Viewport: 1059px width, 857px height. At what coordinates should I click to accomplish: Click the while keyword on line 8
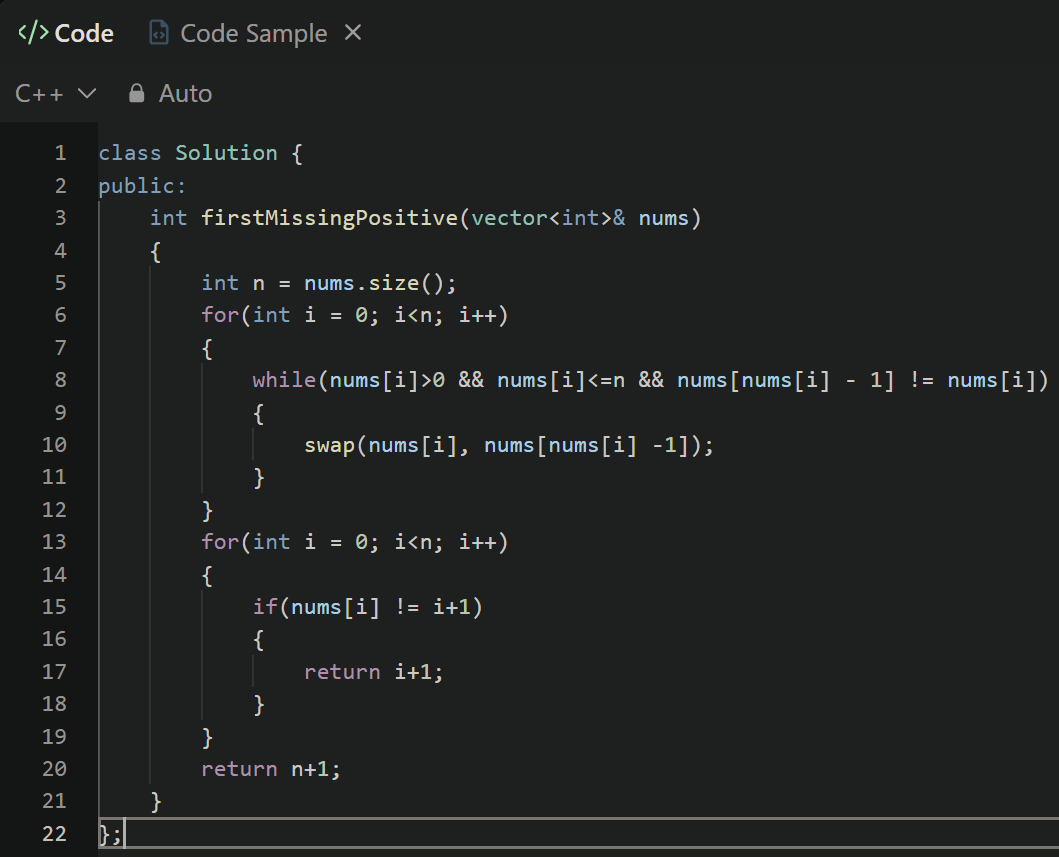(x=284, y=380)
